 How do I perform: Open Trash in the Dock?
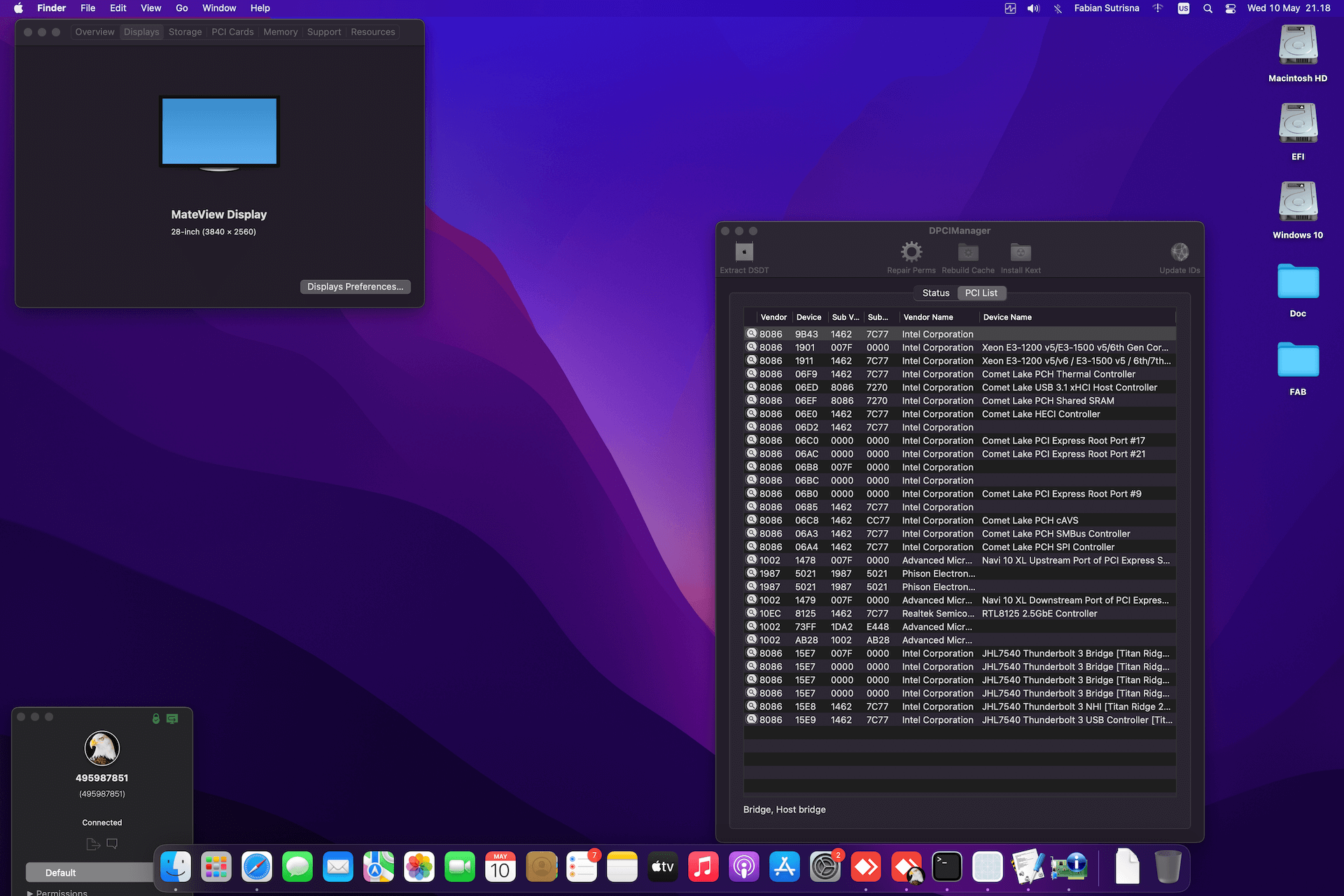[1168, 867]
